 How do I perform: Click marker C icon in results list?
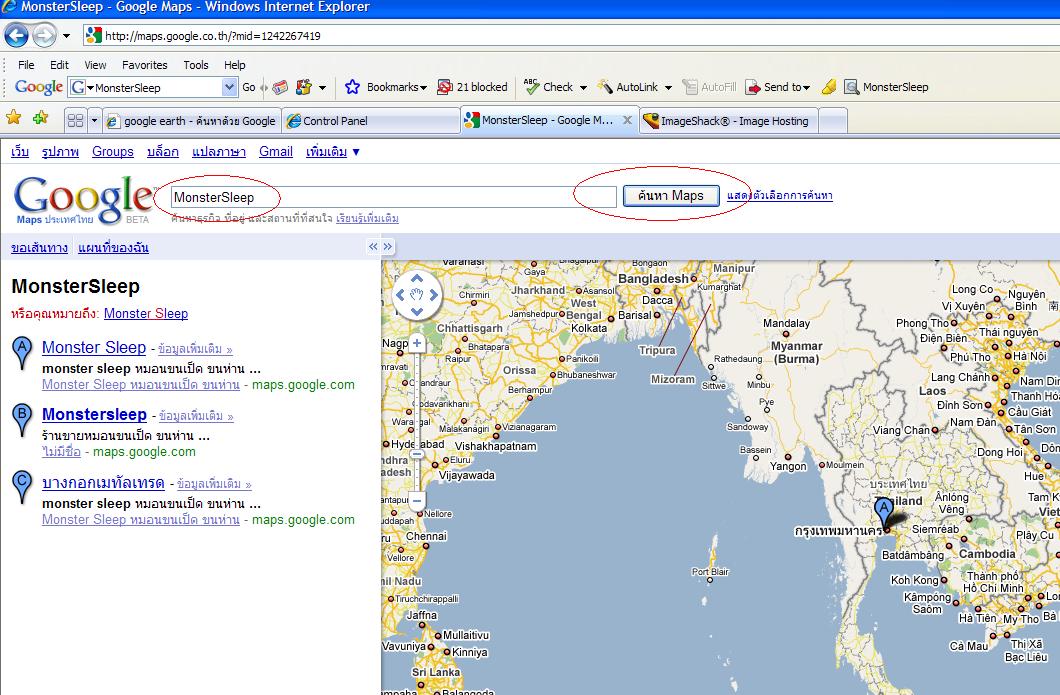point(22,487)
